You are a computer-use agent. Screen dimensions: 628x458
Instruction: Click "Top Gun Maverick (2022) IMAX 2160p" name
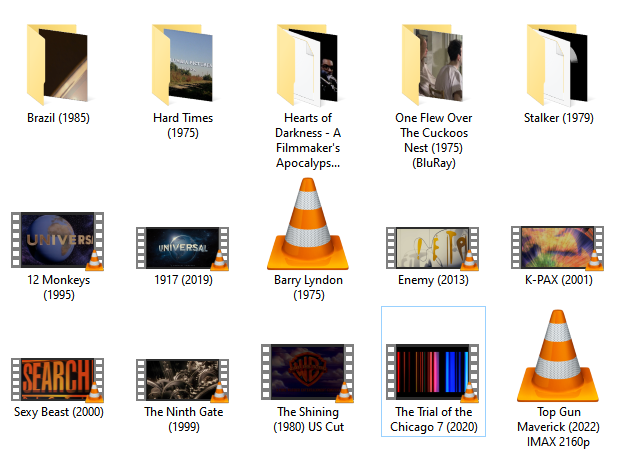coord(558,427)
